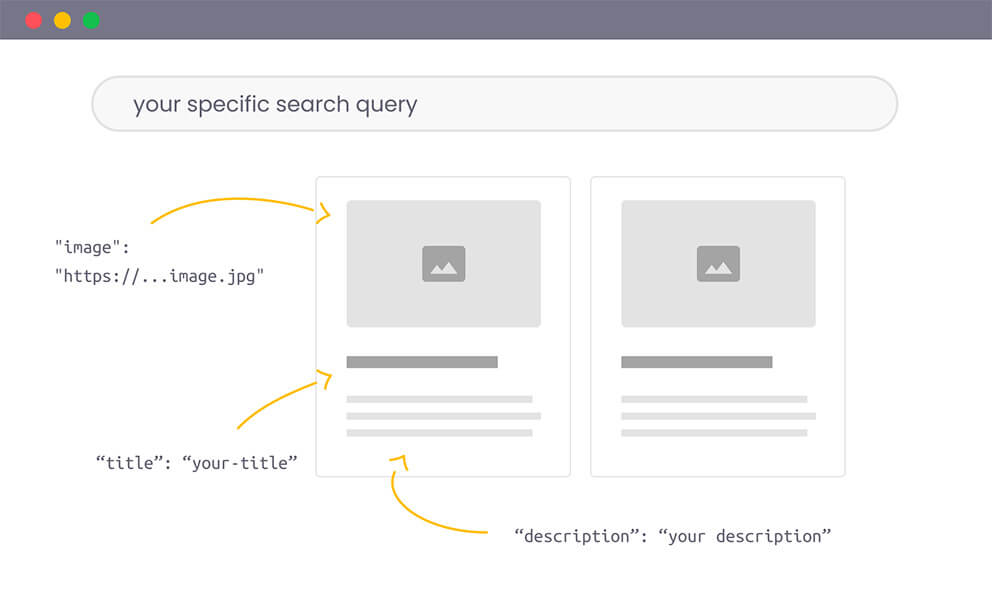This screenshot has height=596, width=992.
Task: Select the picture icon in left card
Action: pos(443,264)
